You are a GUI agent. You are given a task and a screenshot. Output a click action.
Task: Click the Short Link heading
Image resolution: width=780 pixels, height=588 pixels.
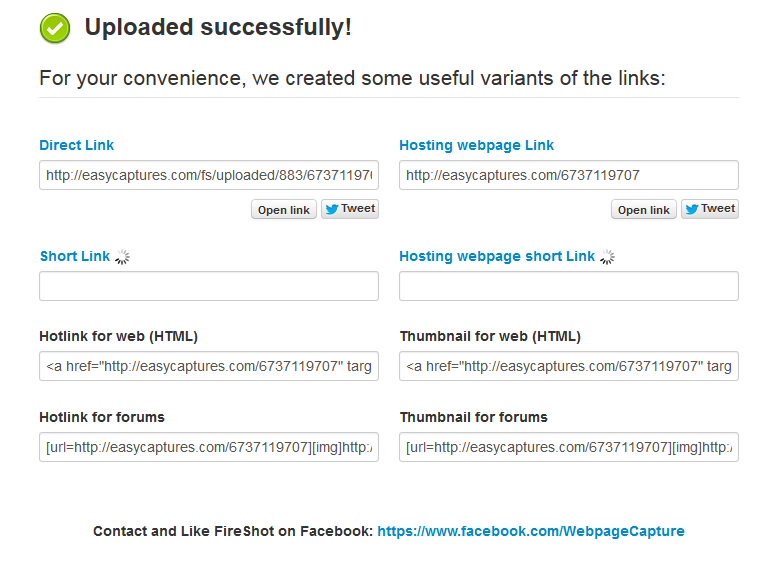click(x=75, y=256)
